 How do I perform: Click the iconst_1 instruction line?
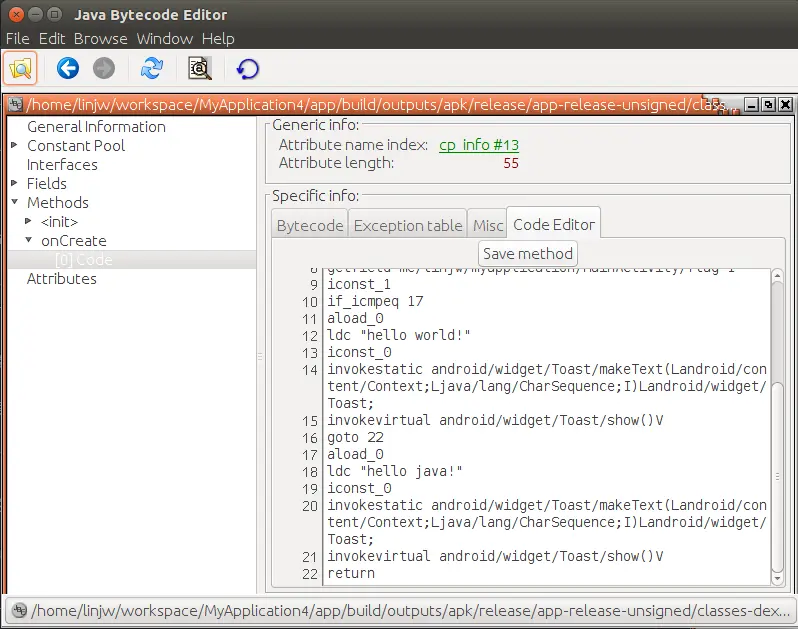click(359, 284)
